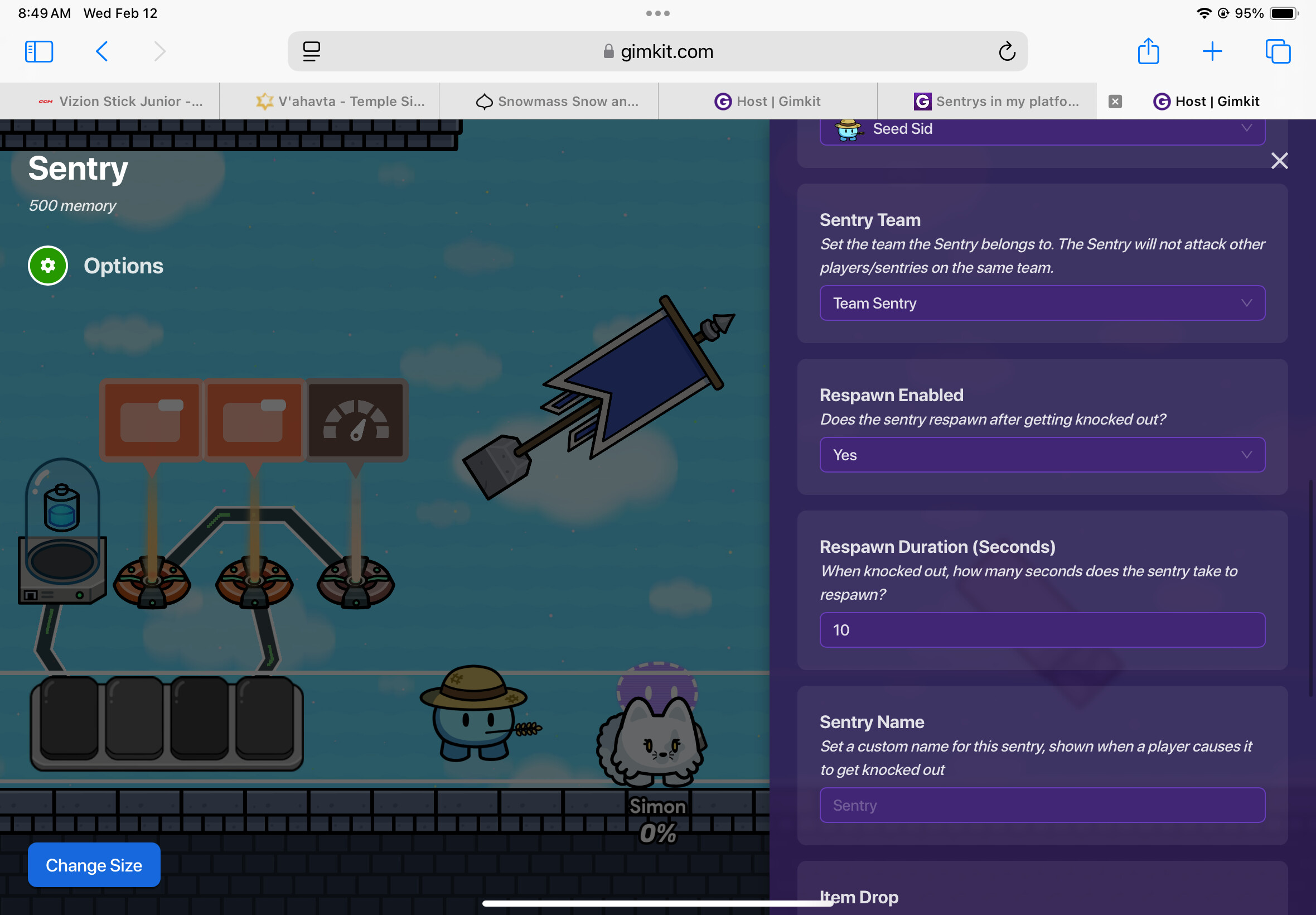The image size is (1316, 915).
Task: Open the V'ahavta Temple tab
Action: click(329, 101)
